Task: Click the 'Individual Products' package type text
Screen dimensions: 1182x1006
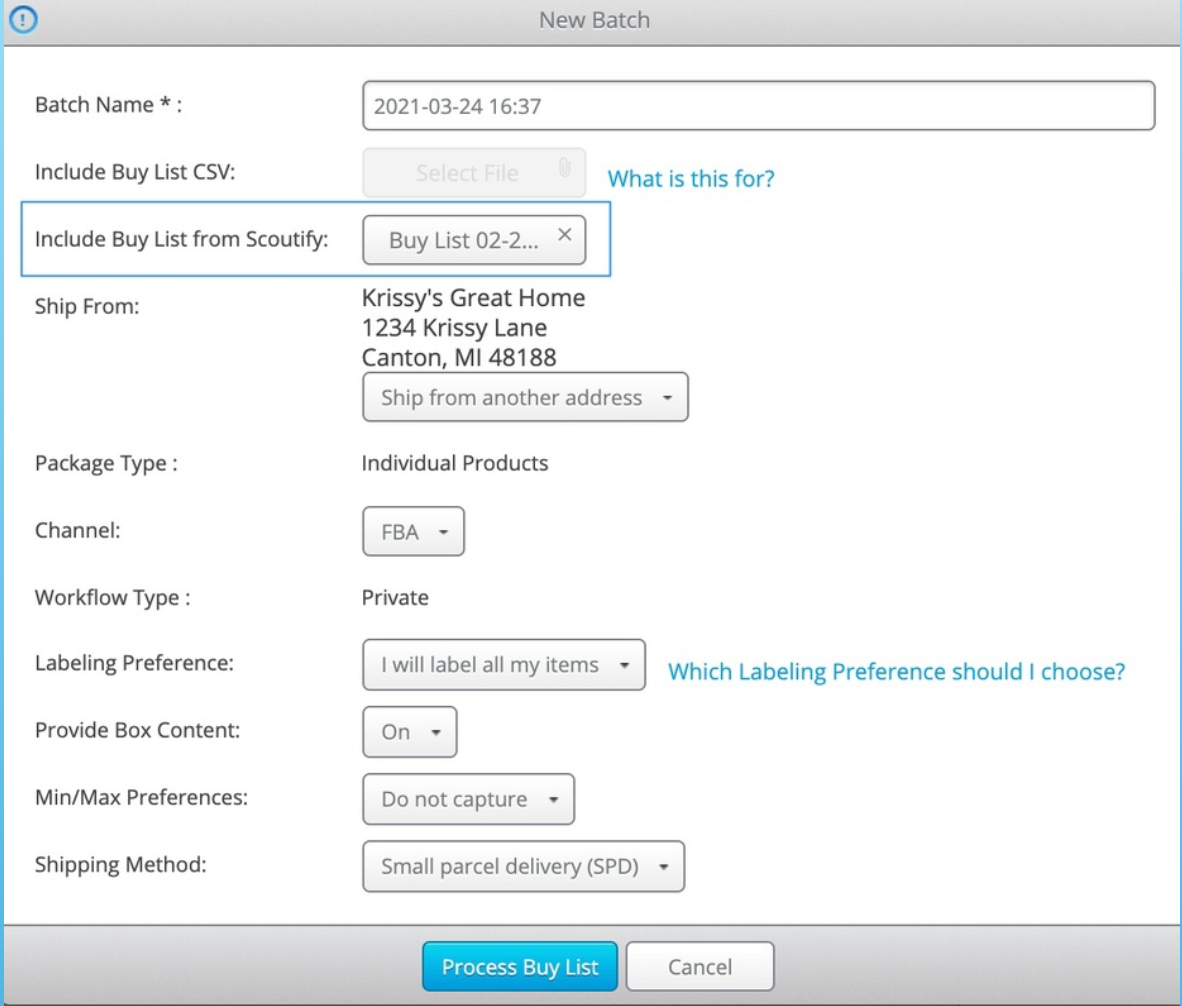Action: tap(455, 463)
